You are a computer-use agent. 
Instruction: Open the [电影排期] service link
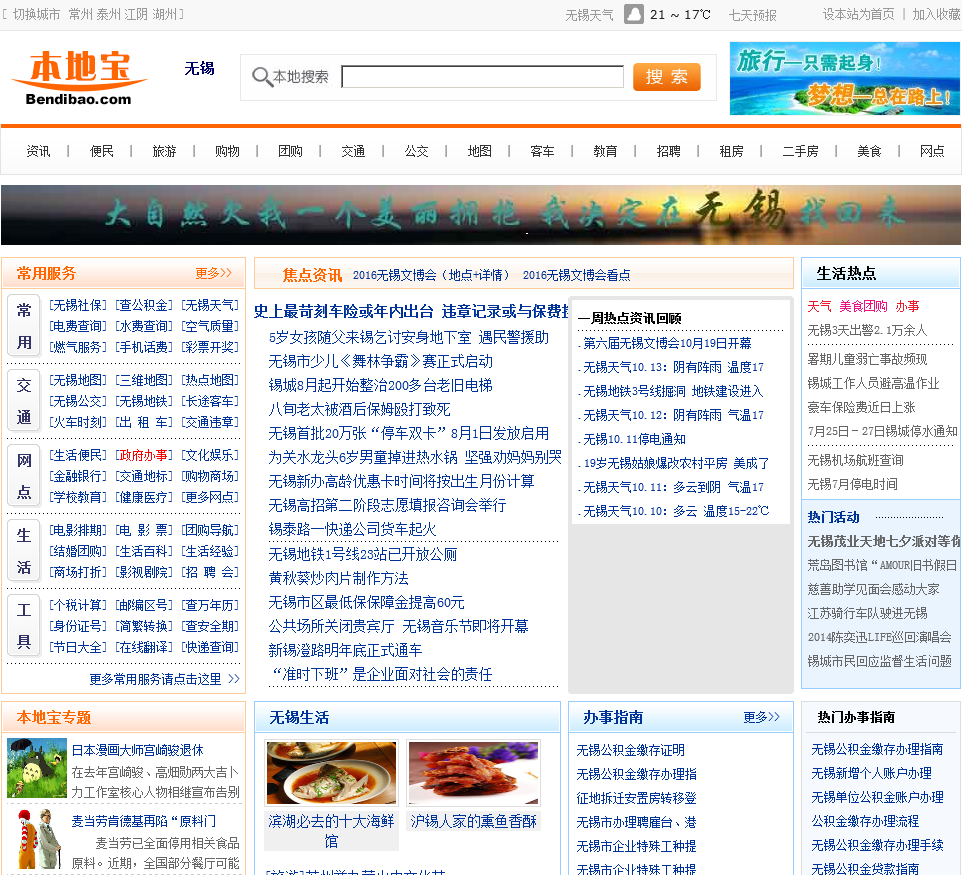(x=78, y=530)
